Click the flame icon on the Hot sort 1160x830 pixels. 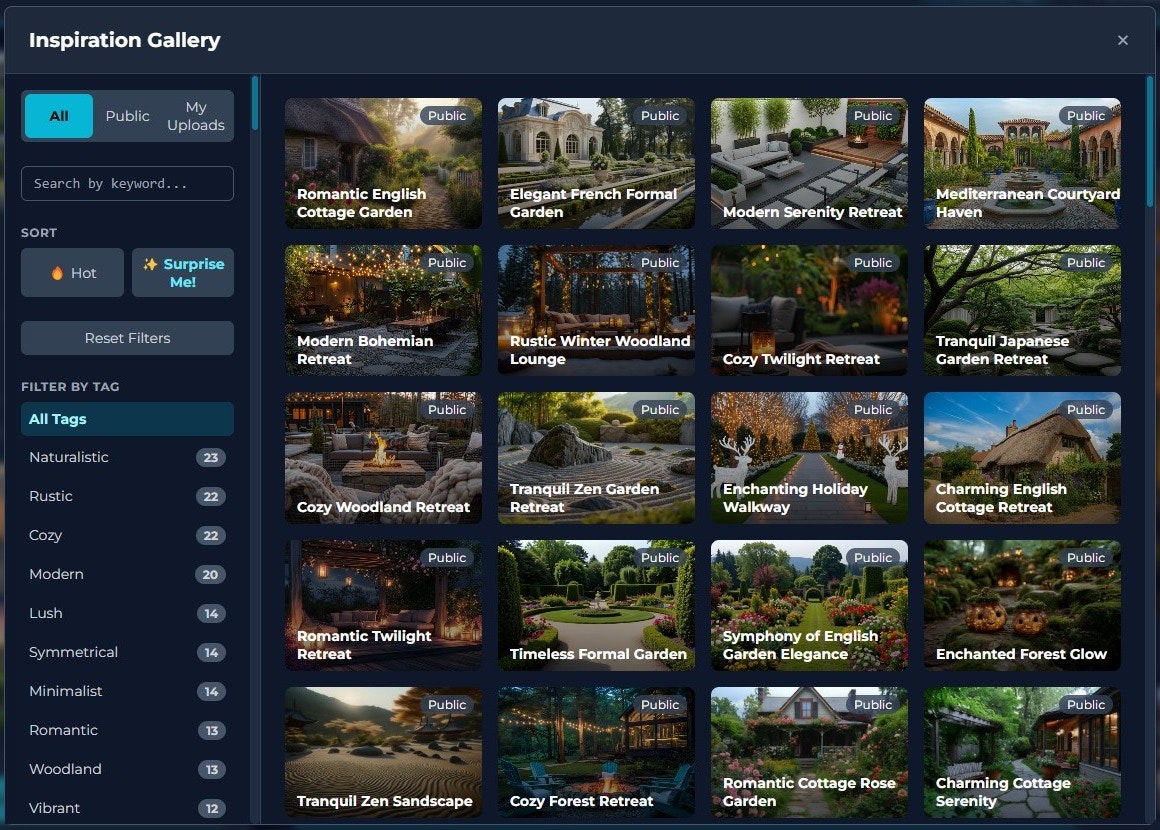pyautogui.click(x=56, y=271)
